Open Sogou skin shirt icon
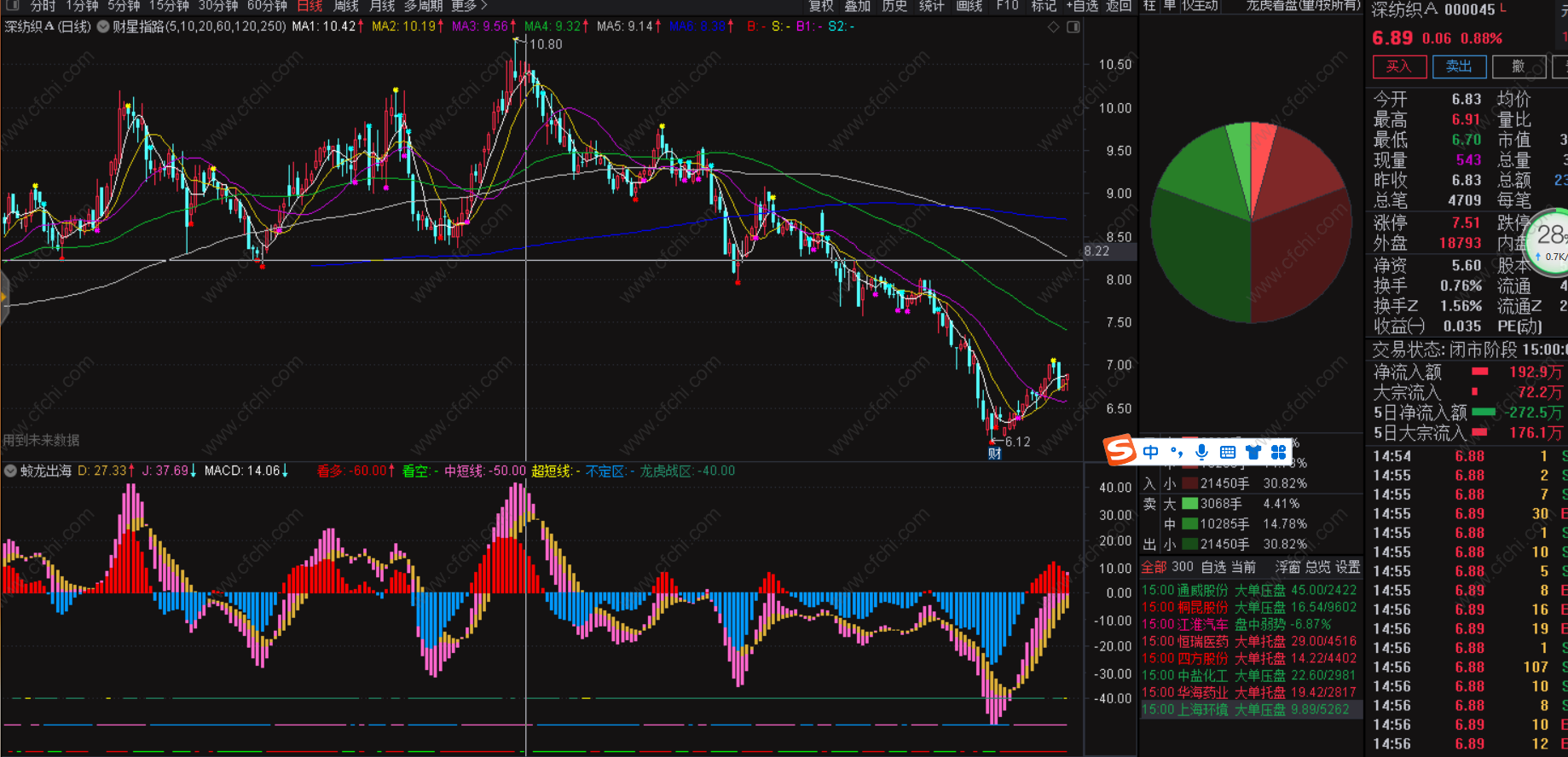Screen dimensions: 1568x757 1253,452
